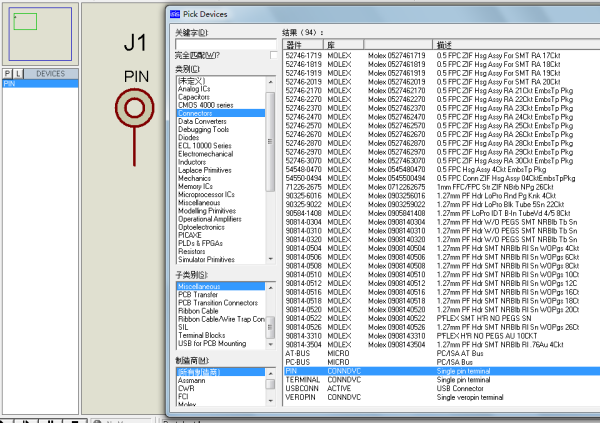Pick PCB Transfer in subcategory list
Image resolution: width=600 pixels, height=423 pixels.
[198, 295]
